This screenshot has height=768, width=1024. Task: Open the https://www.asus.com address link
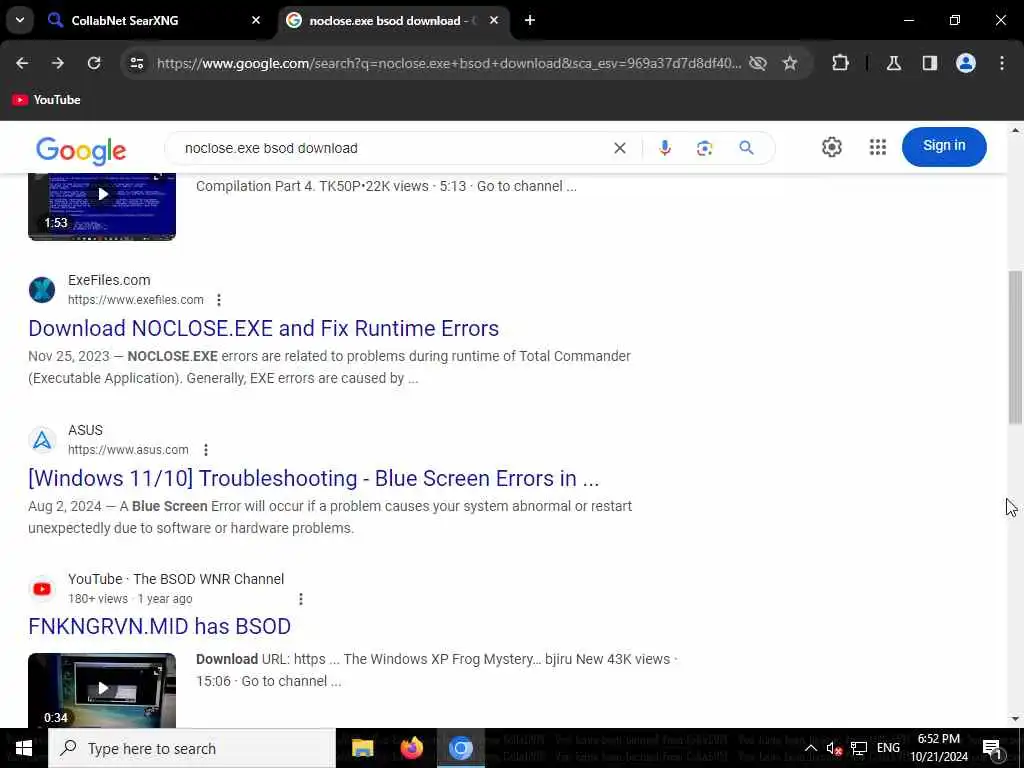point(128,450)
